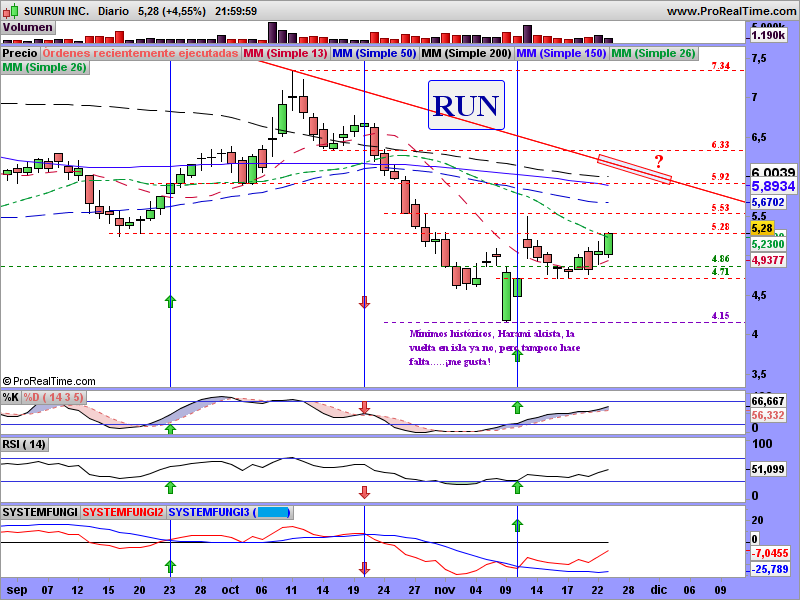Click the 1.190k volume value tag
Image resolution: width=800 pixels, height=600 pixels.
click(768, 35)
